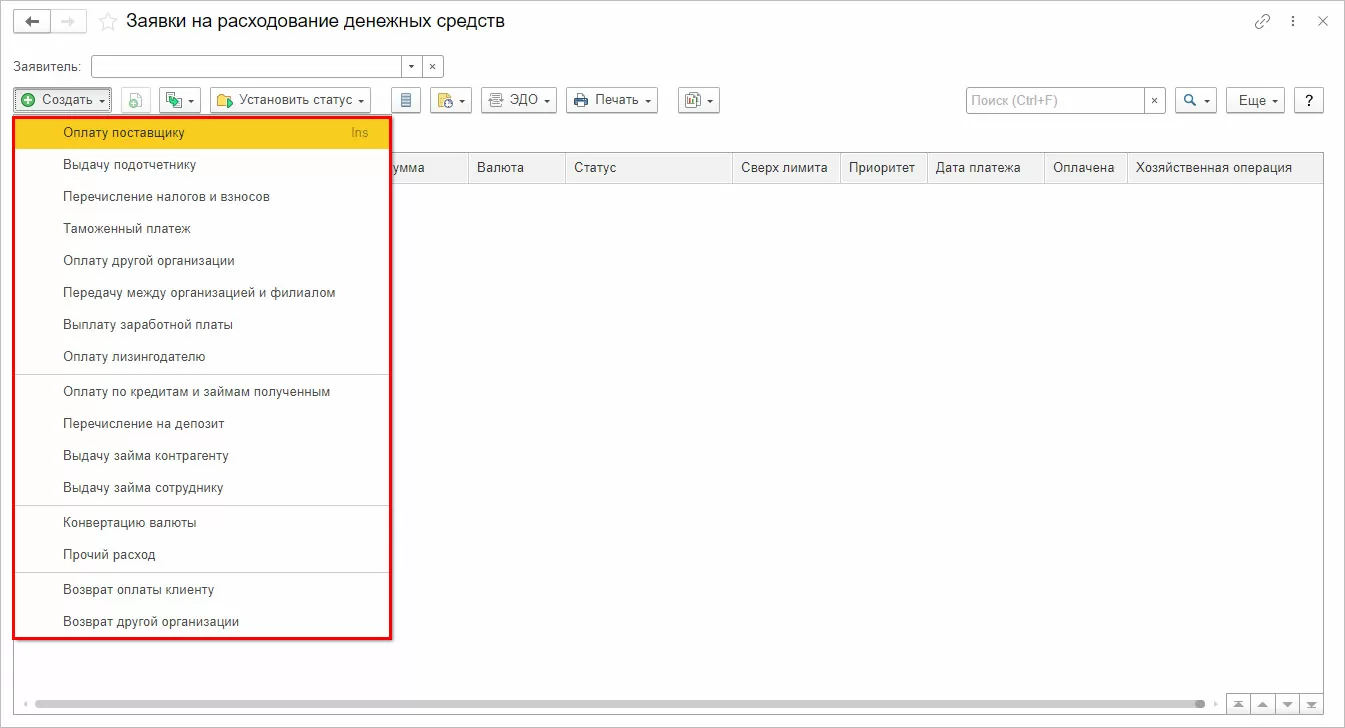Open help with the question mark button
The image size is (1345, 728).
(x=1309, y=100)
